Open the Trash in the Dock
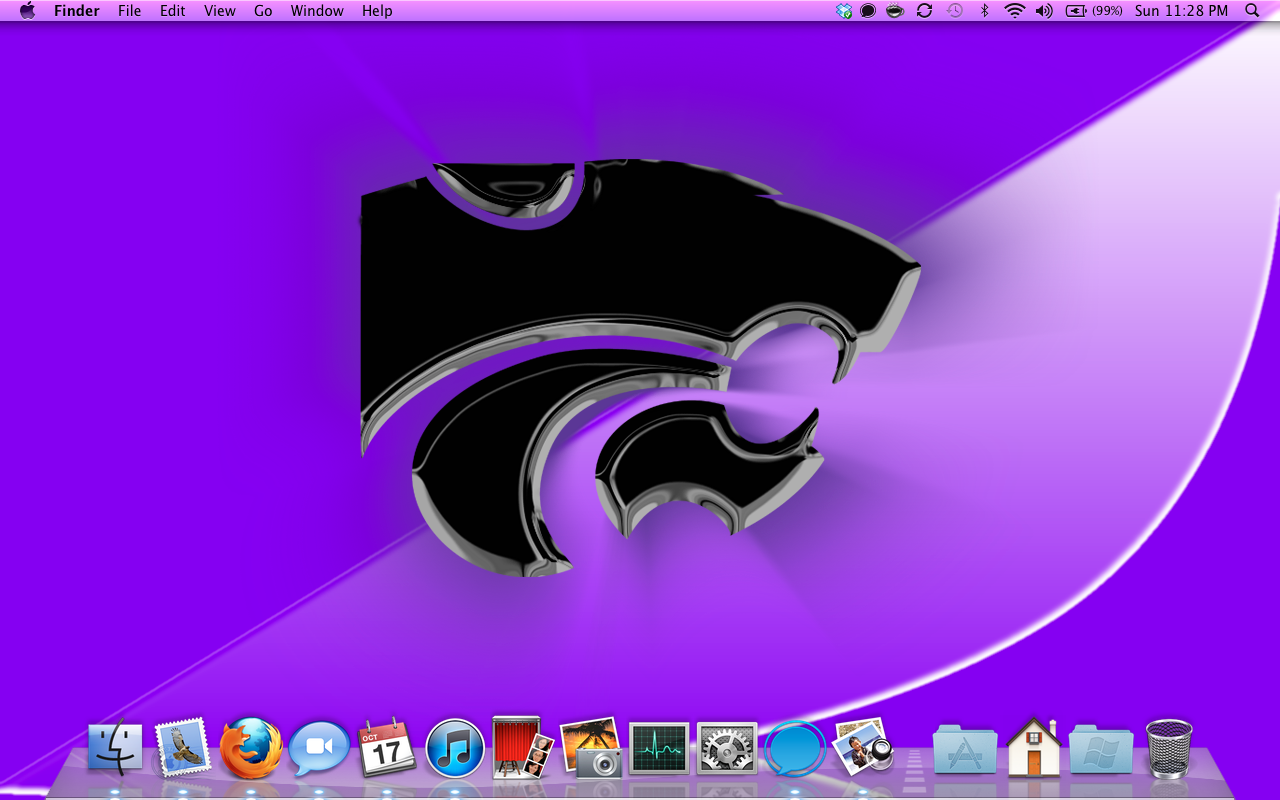The height and width of the screenshot is (800, 1280). pyautogui.click(x=1169, y=748)
